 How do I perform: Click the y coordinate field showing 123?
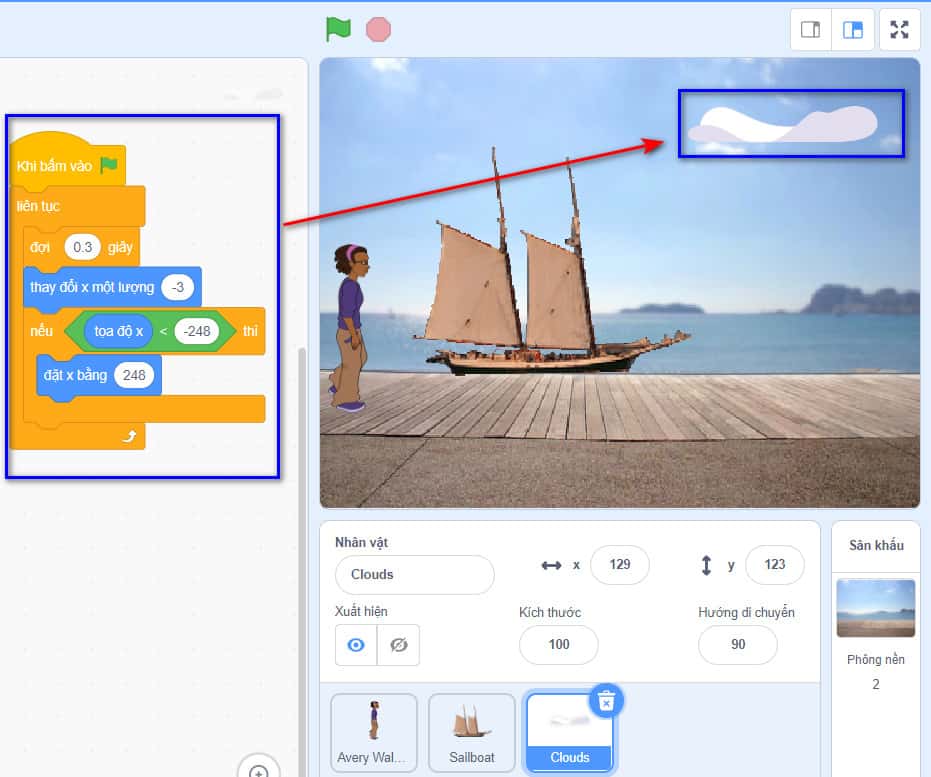(774, 565)
